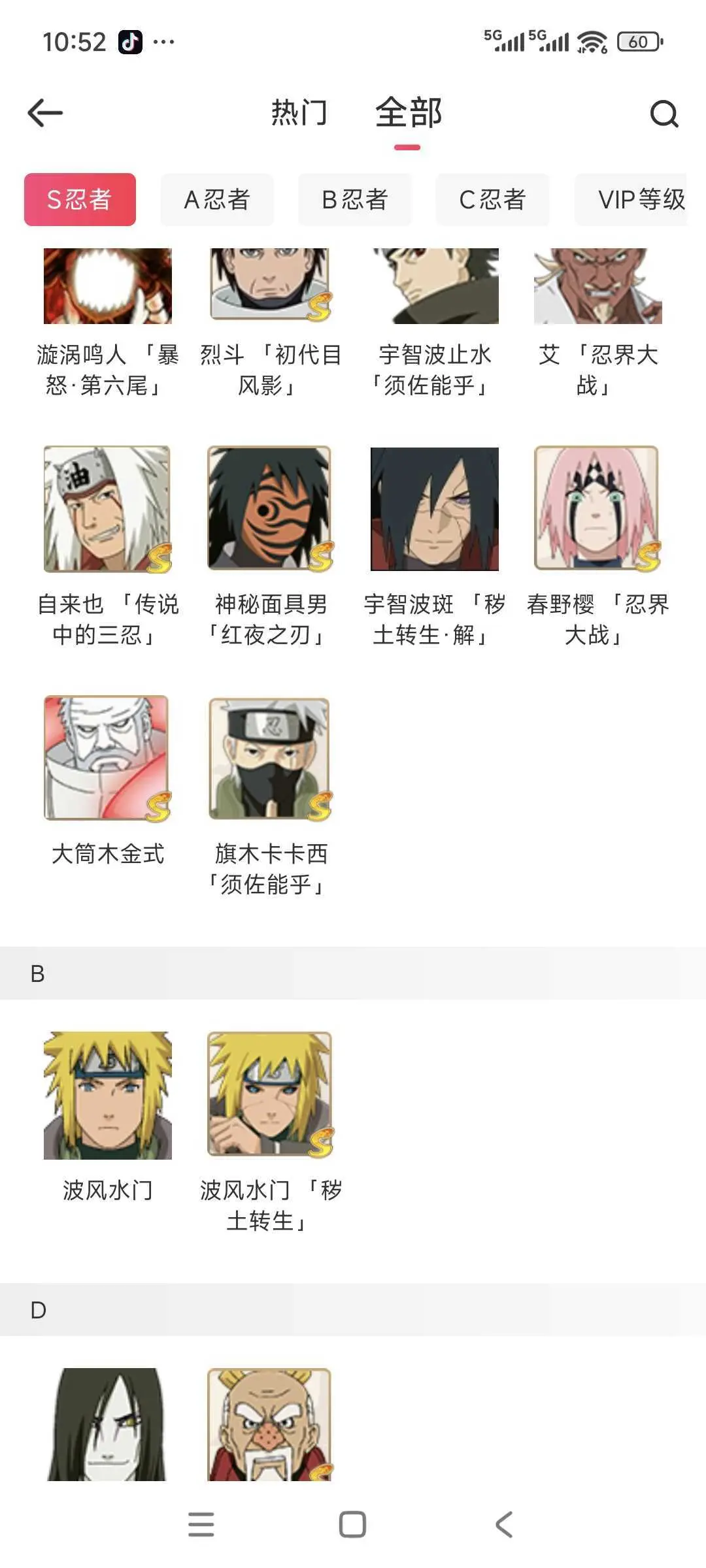Tap the Android home square icon
Viewport: 706px width, 1568px height.
pos(352,1524)
